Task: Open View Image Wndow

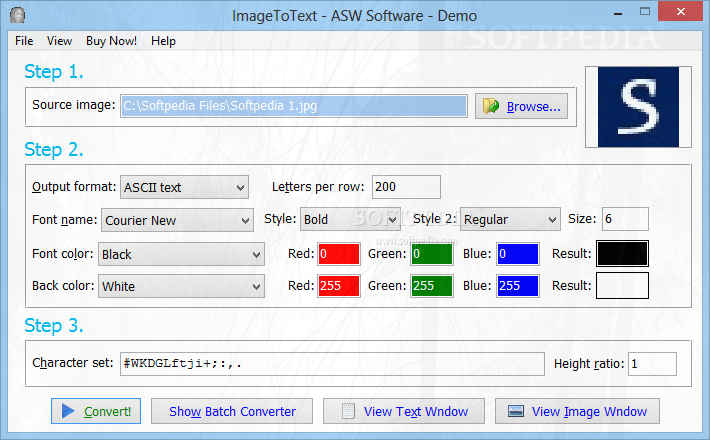Action: (x=577, y=411)
